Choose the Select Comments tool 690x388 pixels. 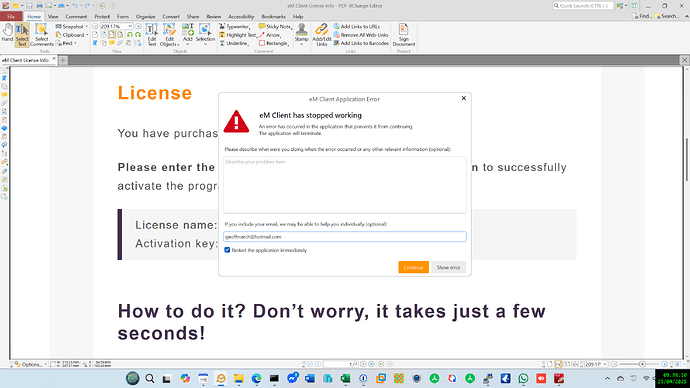click(x=41, y=35)
